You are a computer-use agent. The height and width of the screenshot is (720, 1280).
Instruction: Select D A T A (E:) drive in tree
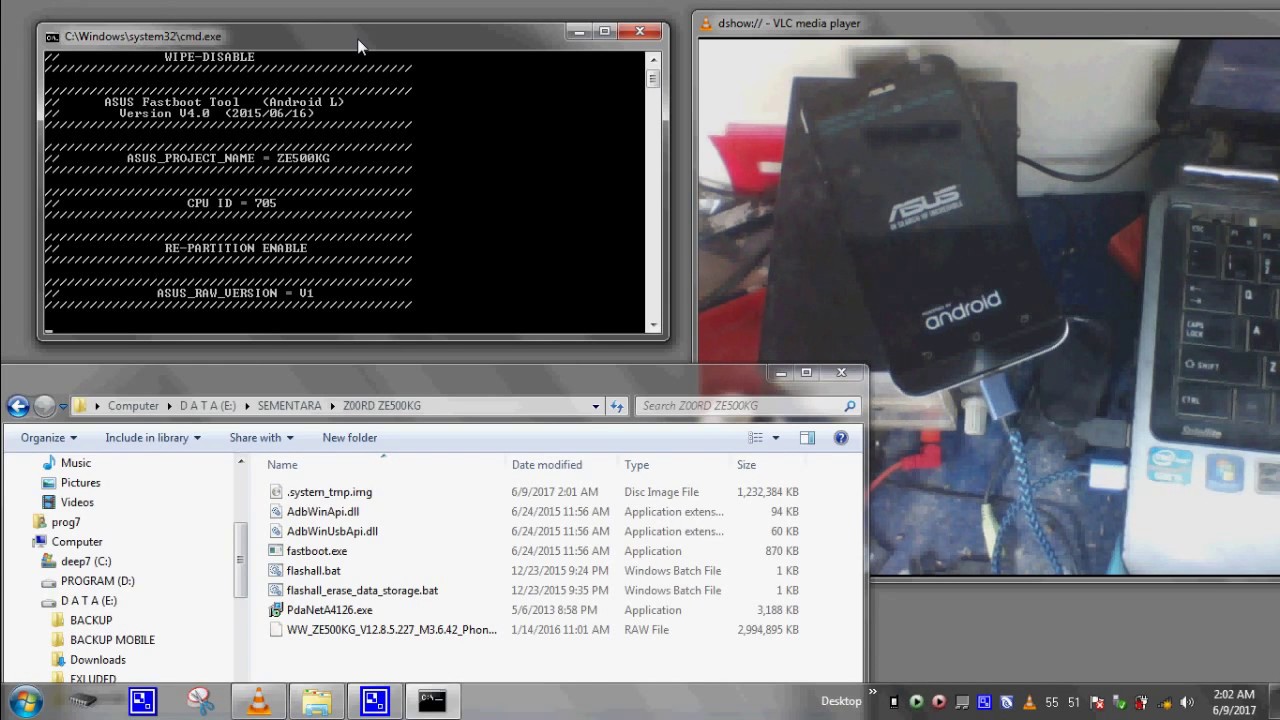[x=88, y=601]
